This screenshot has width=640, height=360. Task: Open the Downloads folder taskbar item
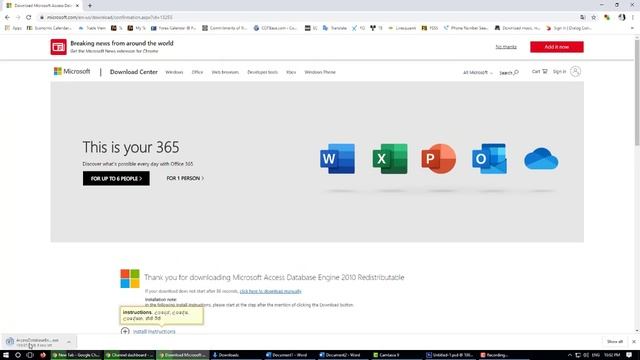(x=237, y=355)
